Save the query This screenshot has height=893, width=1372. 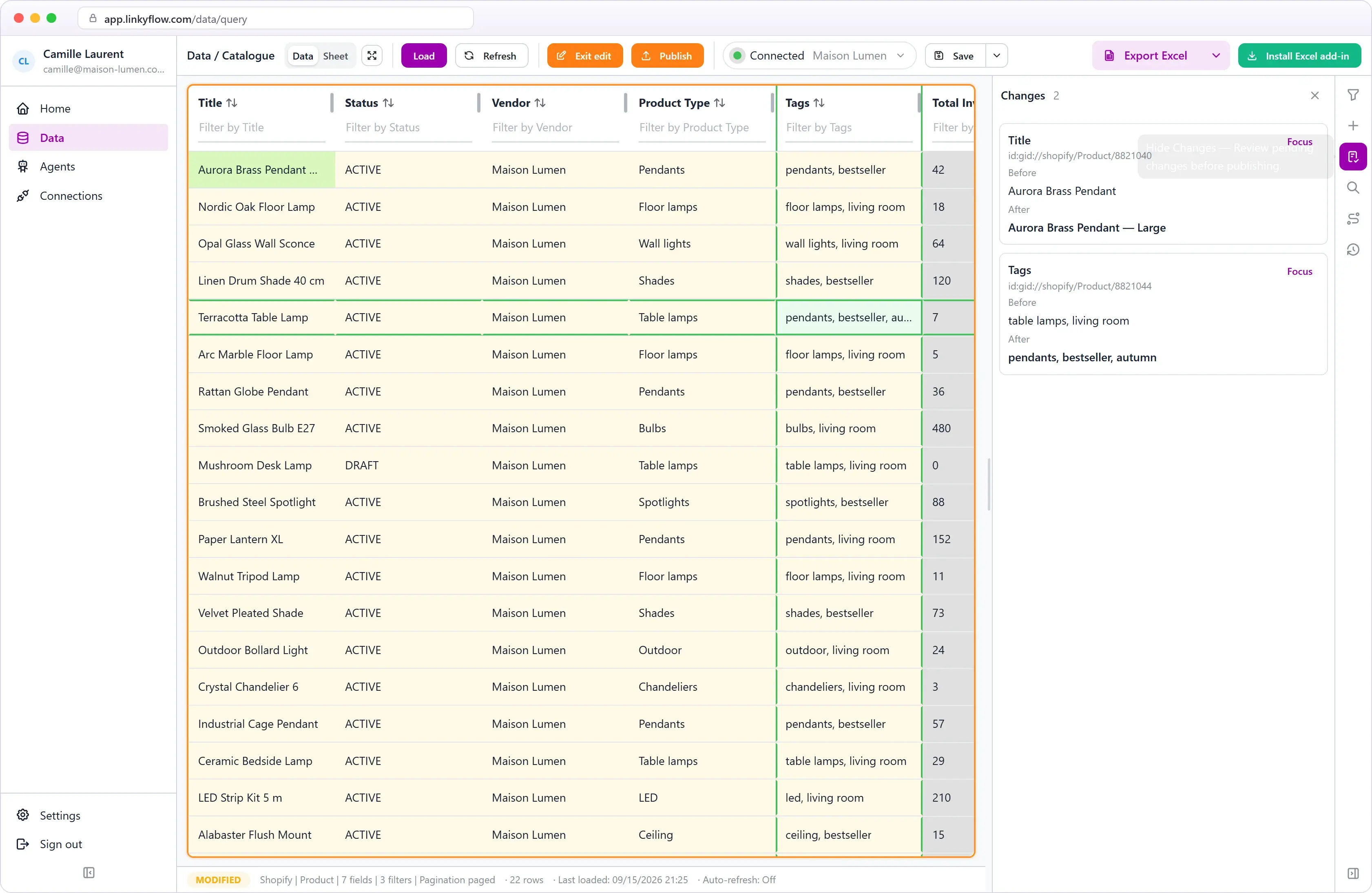coord(955,56)
